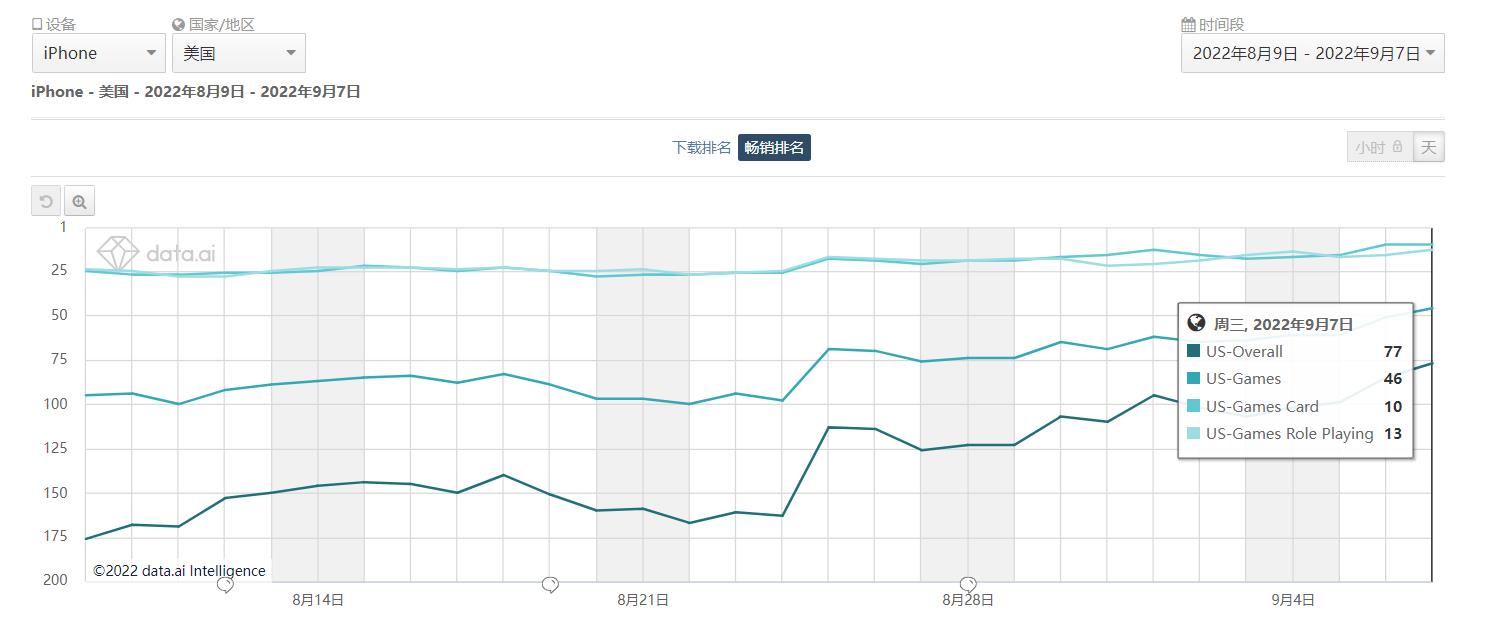Switch to 下载排名 tab
Image resolution: width=1499 pixels, height=628 pixels.
point(702,148)
